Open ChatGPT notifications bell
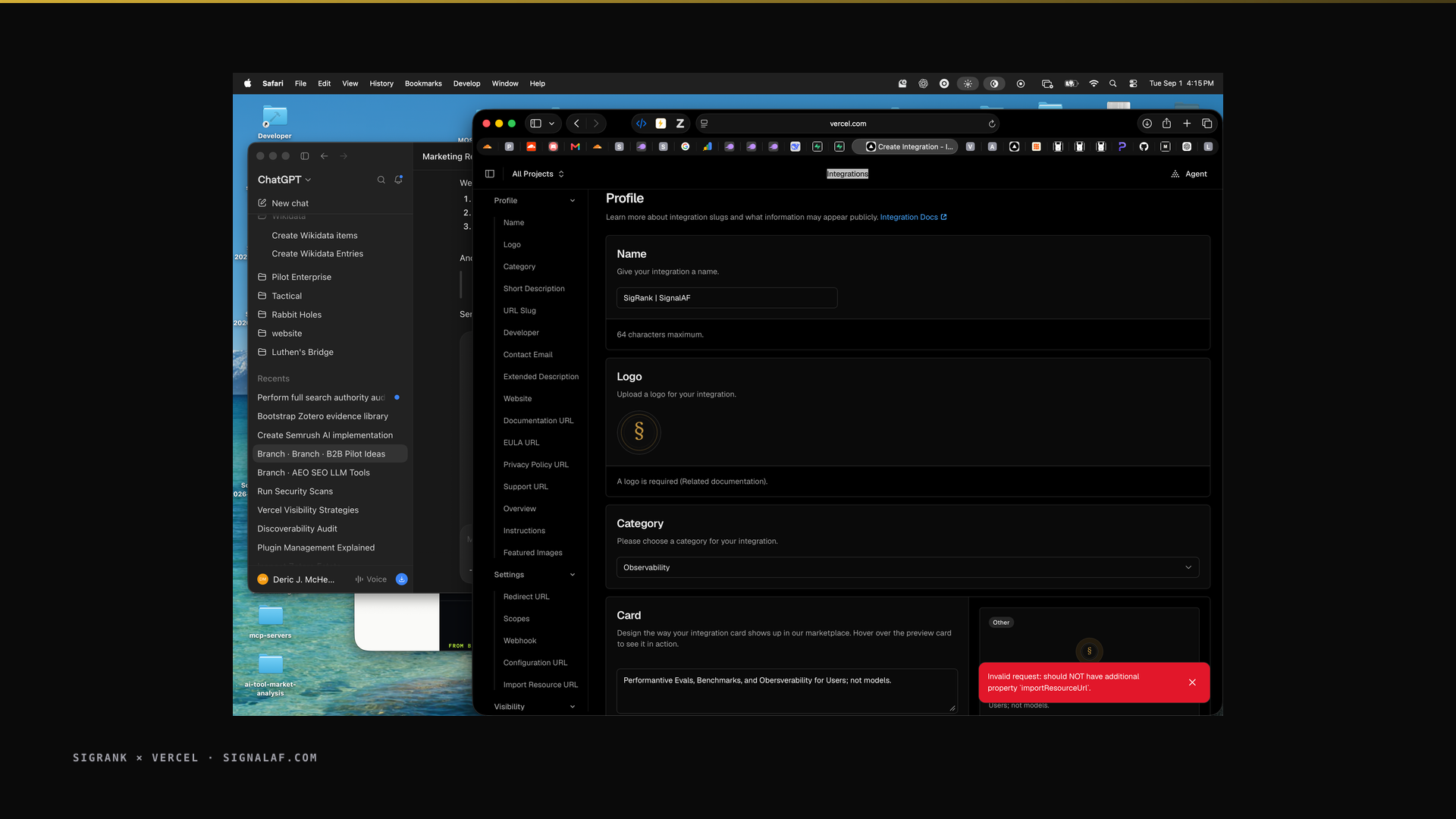Viewport: 1456px width, 819px height. (x=398, y=180)
